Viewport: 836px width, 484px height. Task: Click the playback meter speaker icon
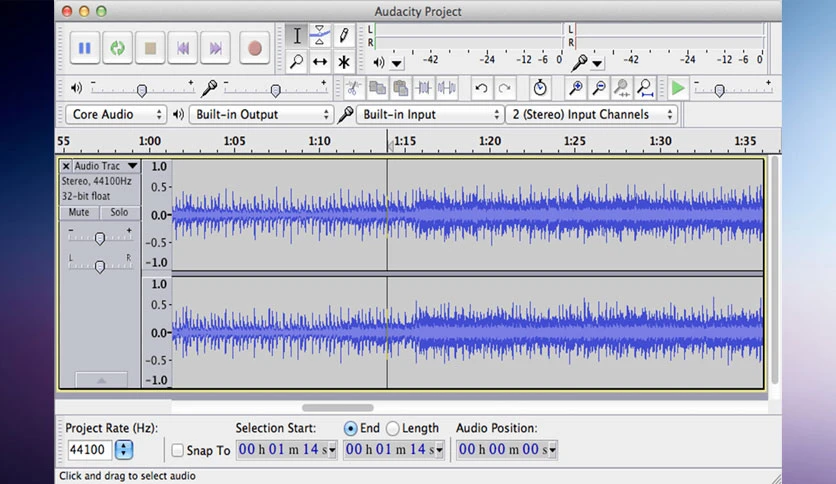379,62
